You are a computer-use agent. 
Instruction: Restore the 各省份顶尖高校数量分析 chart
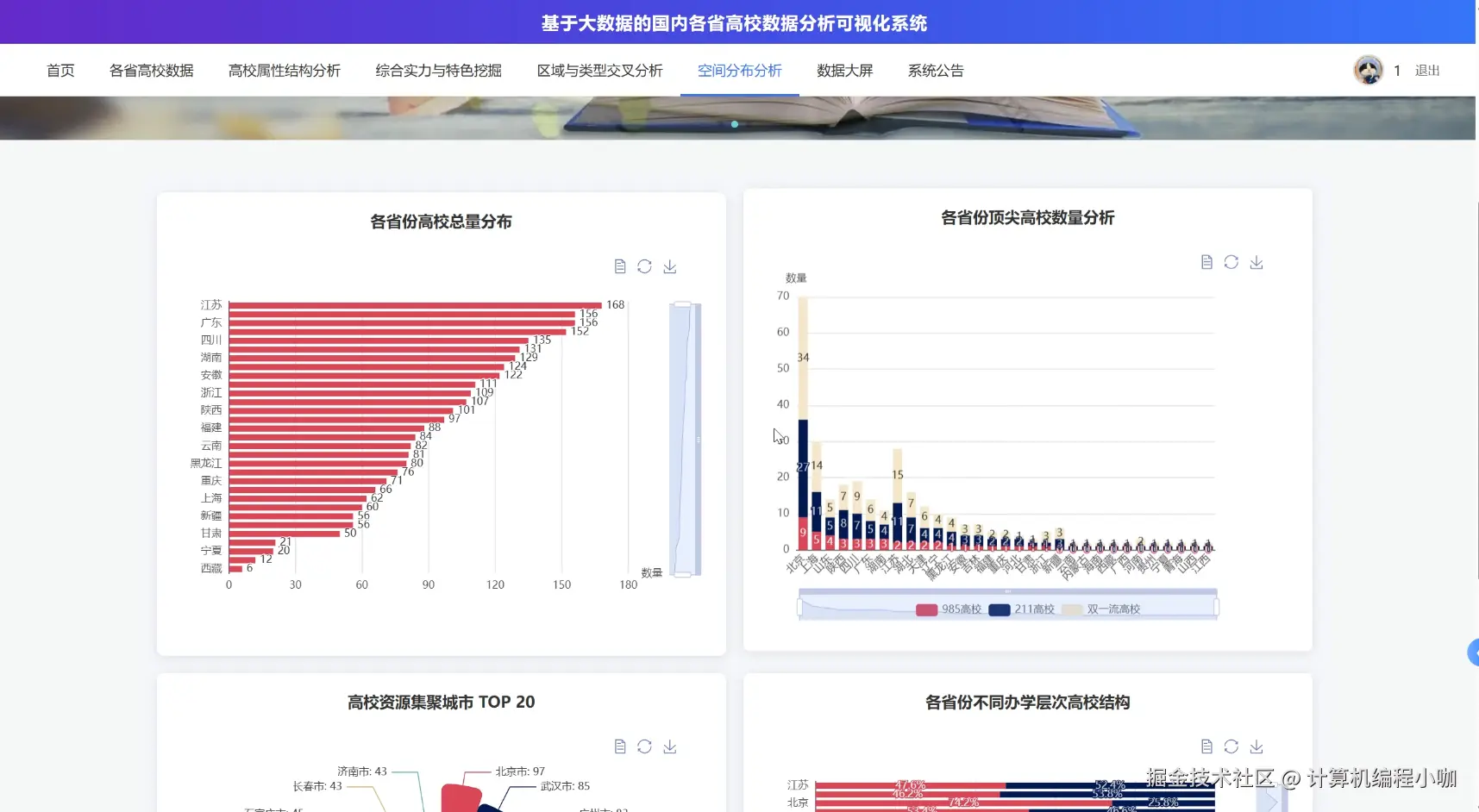pos(1231,261)
